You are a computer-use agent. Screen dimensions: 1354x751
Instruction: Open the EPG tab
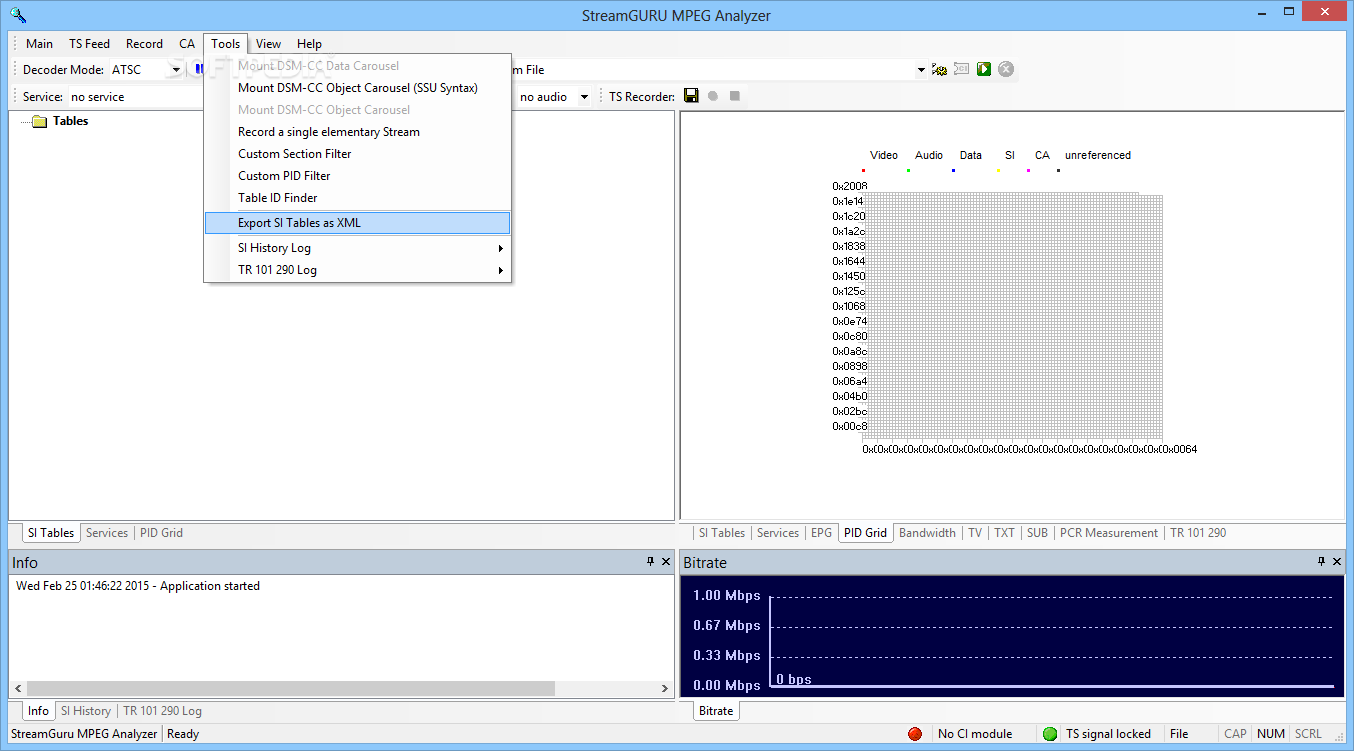[x=821, y=533]
